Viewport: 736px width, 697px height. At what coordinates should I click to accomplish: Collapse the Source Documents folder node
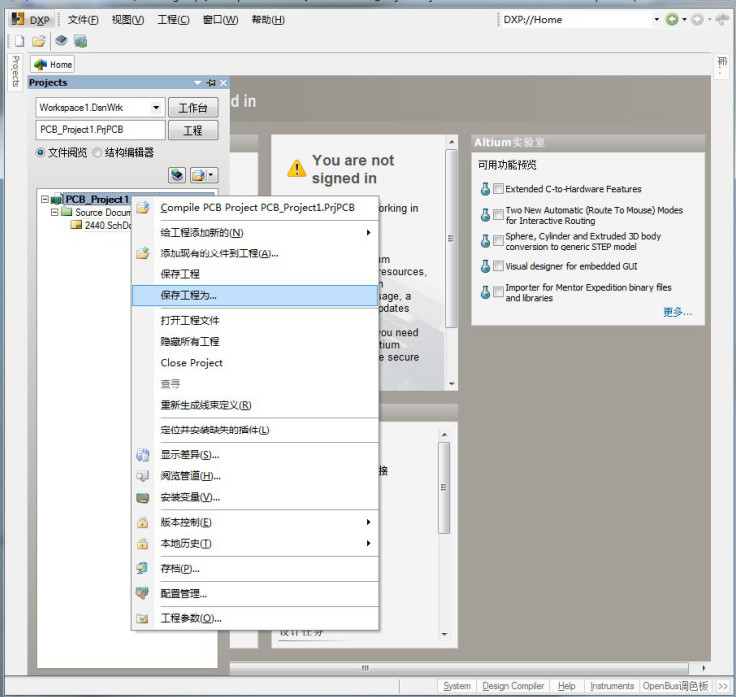(54, 212)
